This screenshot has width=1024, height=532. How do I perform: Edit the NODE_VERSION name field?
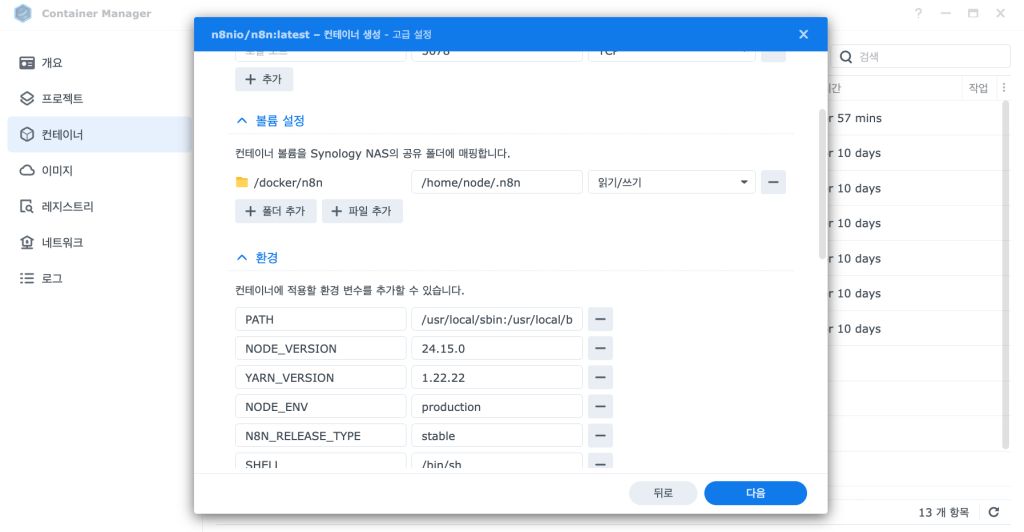[x=321, y=349]
